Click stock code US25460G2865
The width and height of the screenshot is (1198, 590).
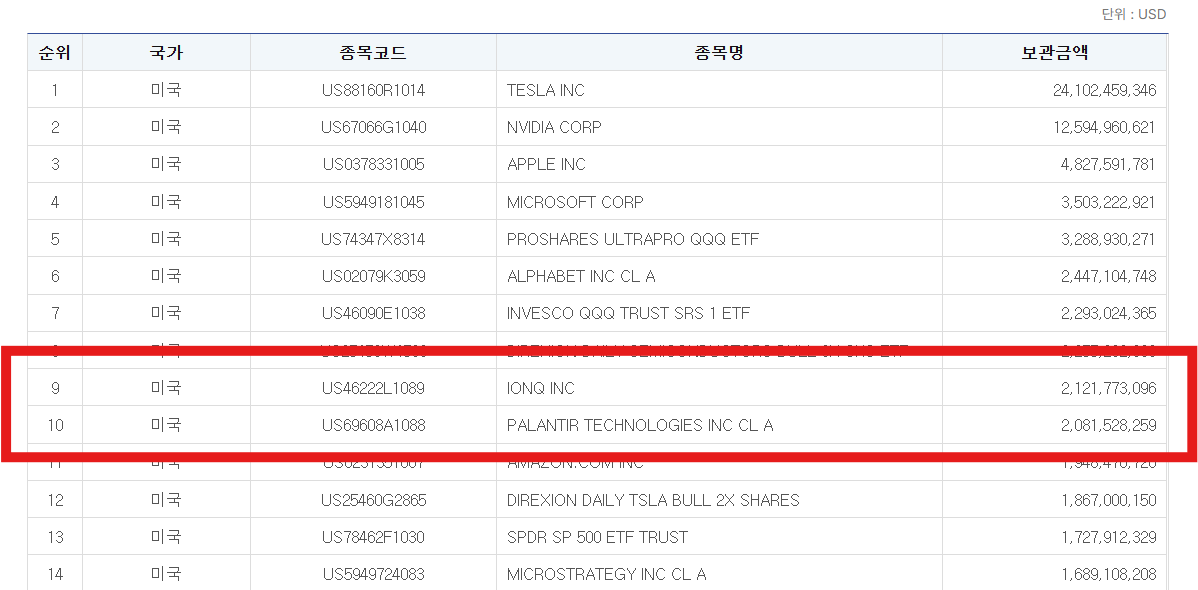point(373,500)
